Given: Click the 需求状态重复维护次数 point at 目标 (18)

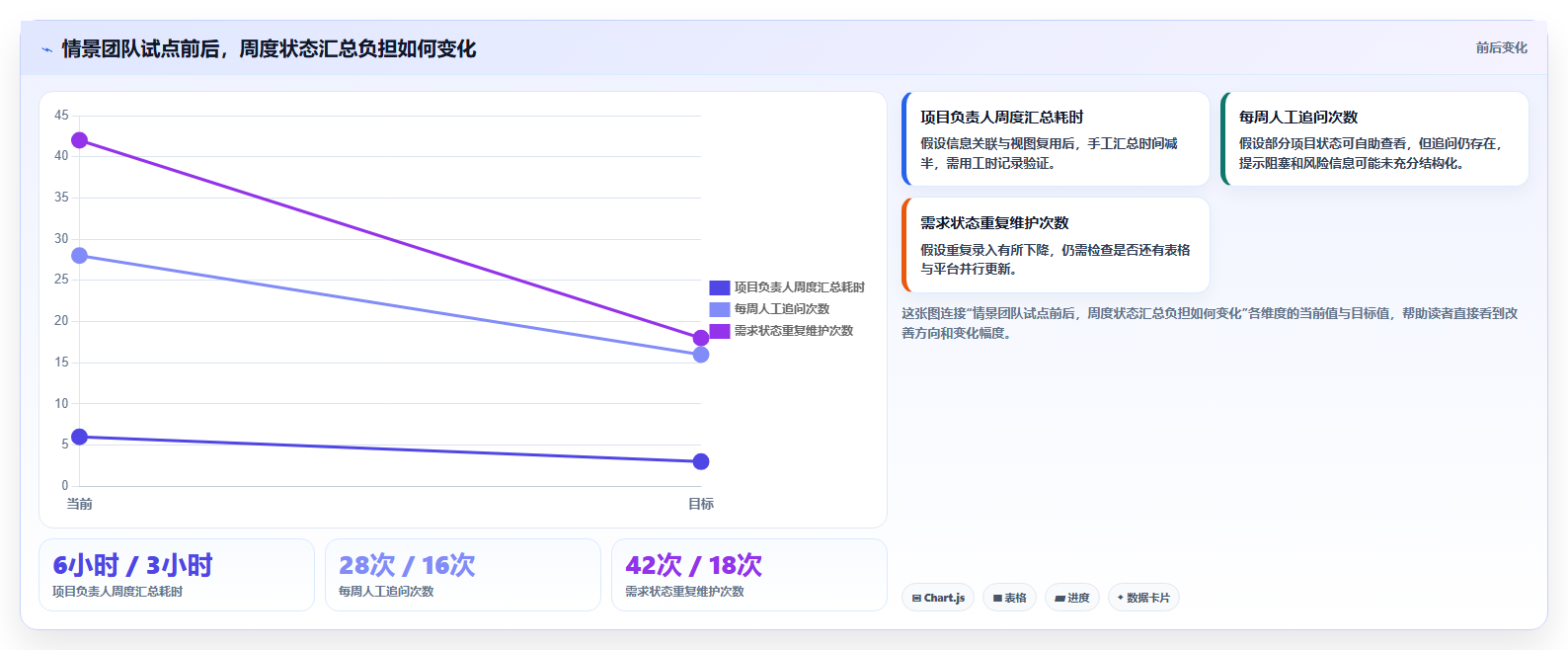Looking at the screenshot, I should (701, 338).
